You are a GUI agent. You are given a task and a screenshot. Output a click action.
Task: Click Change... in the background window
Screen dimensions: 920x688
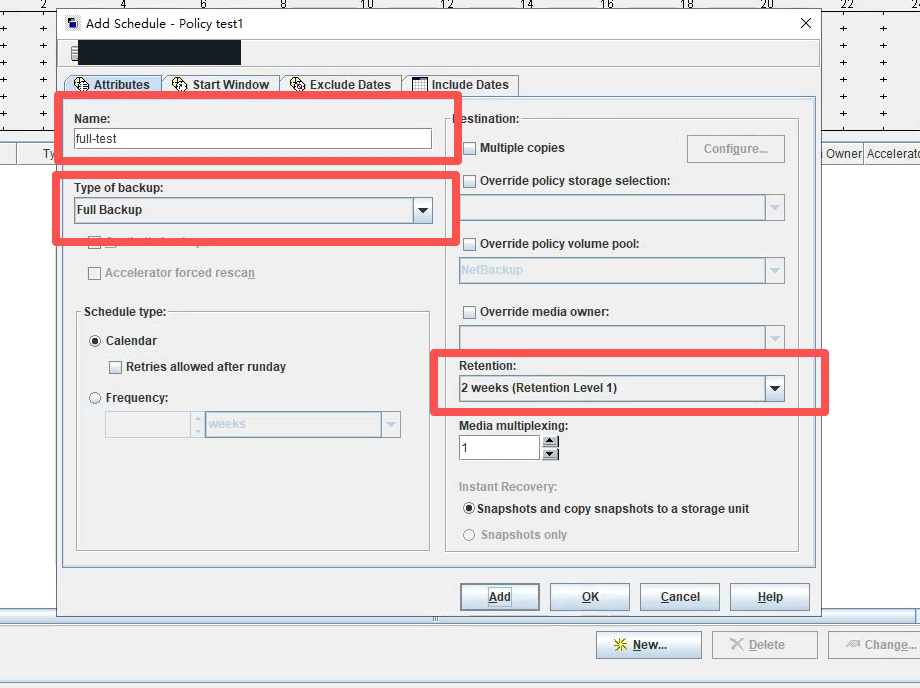875,645
